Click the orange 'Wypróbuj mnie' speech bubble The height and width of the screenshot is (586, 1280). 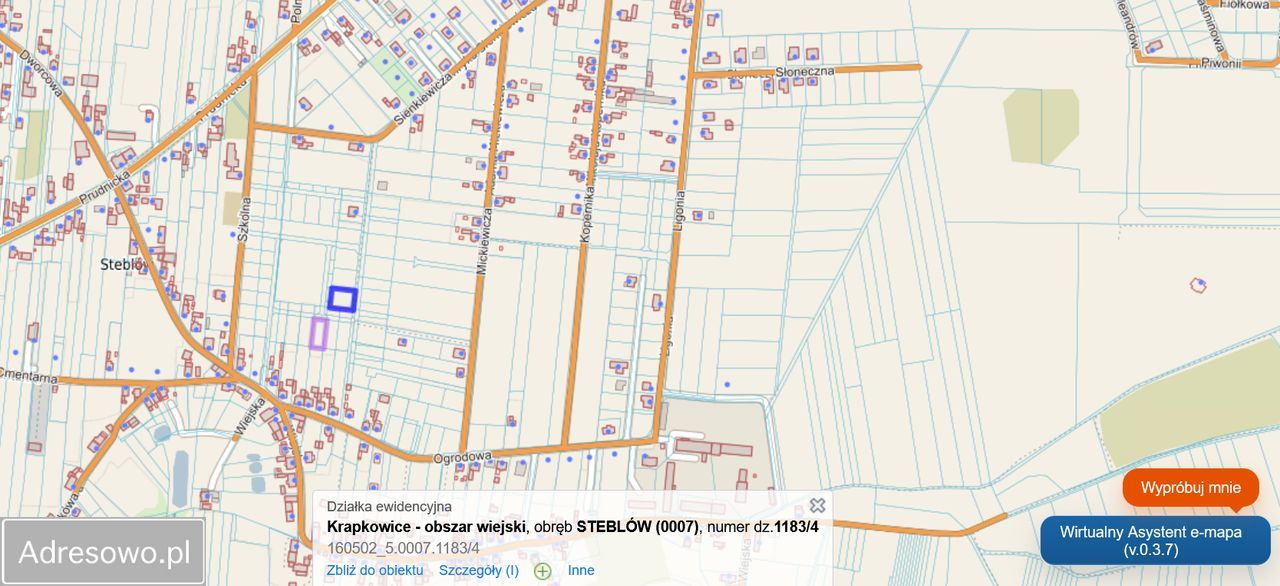pyautogui.click(x=1188, y=488)
